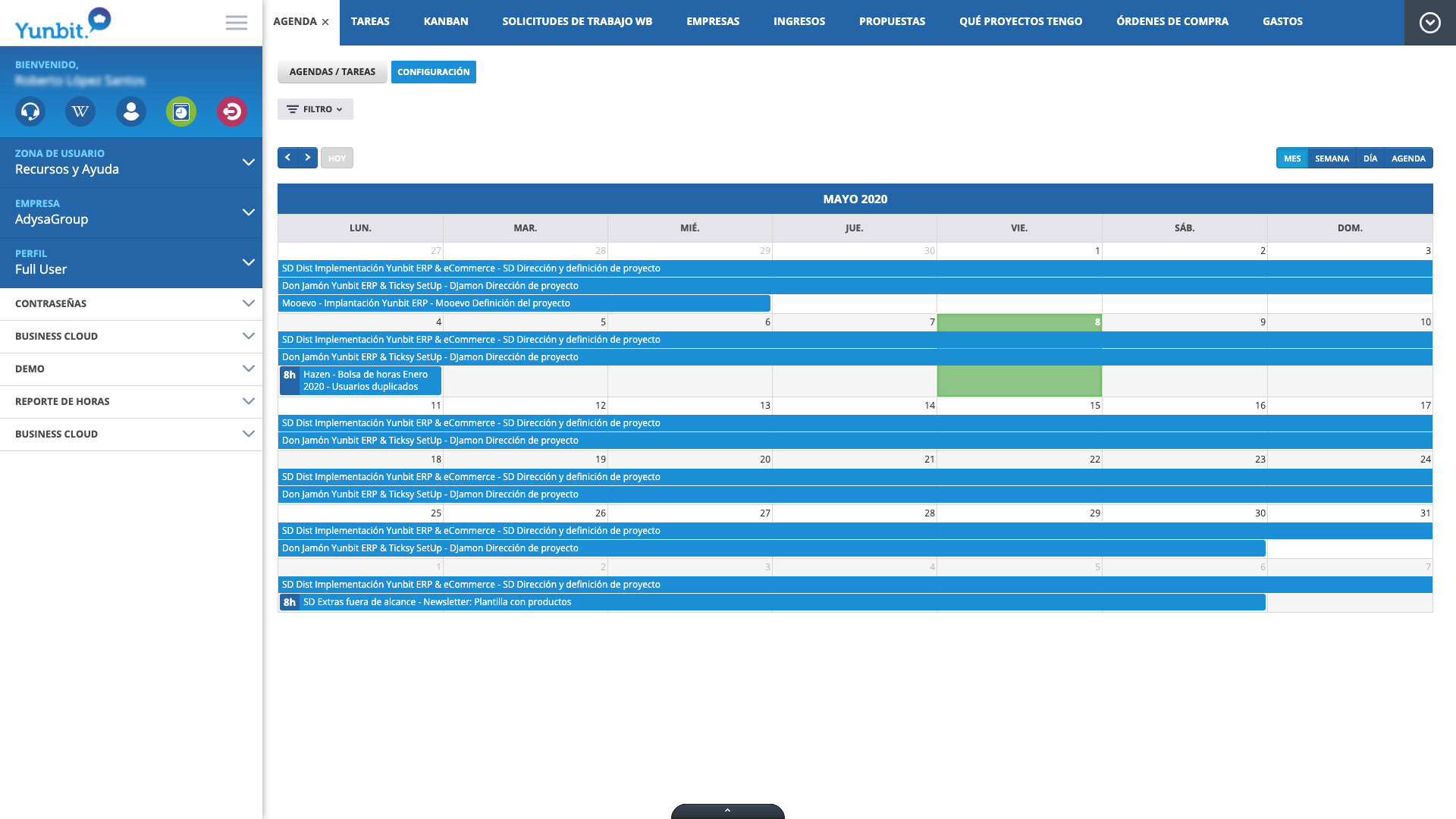
Task: Open Órdenes de Compra tab
Action: tap(1172, 22)
